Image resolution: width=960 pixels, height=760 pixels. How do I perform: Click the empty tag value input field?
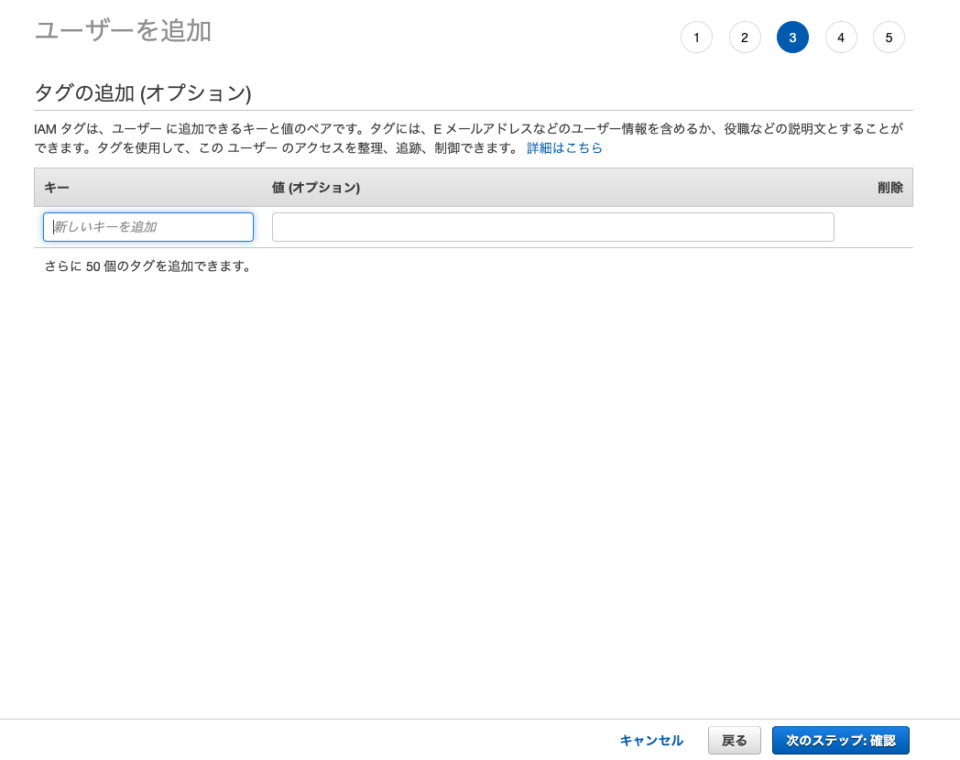click(553, 227)
